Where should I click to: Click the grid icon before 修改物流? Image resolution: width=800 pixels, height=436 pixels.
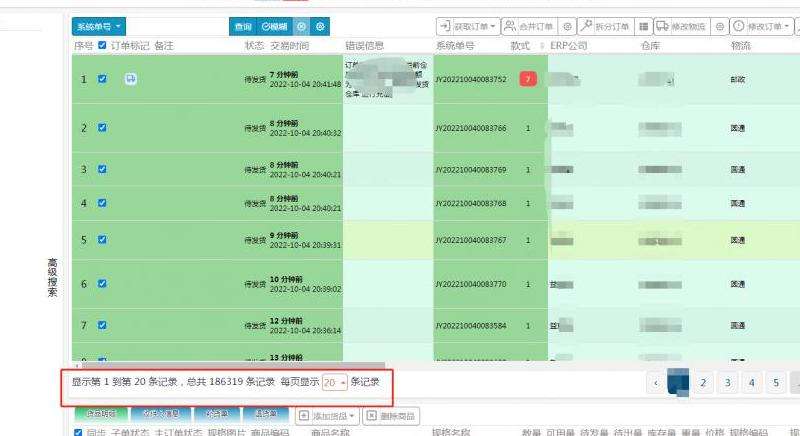click(x=643, y=26)
